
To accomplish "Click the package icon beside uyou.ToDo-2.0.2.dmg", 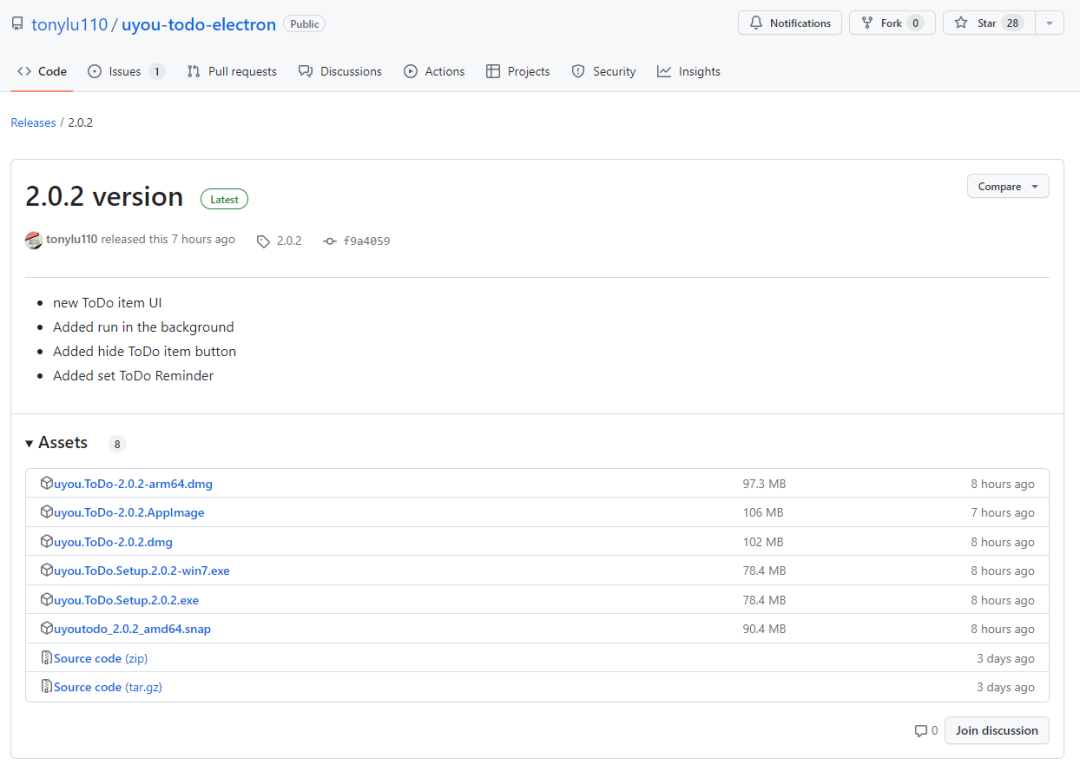I will (47, 541).
